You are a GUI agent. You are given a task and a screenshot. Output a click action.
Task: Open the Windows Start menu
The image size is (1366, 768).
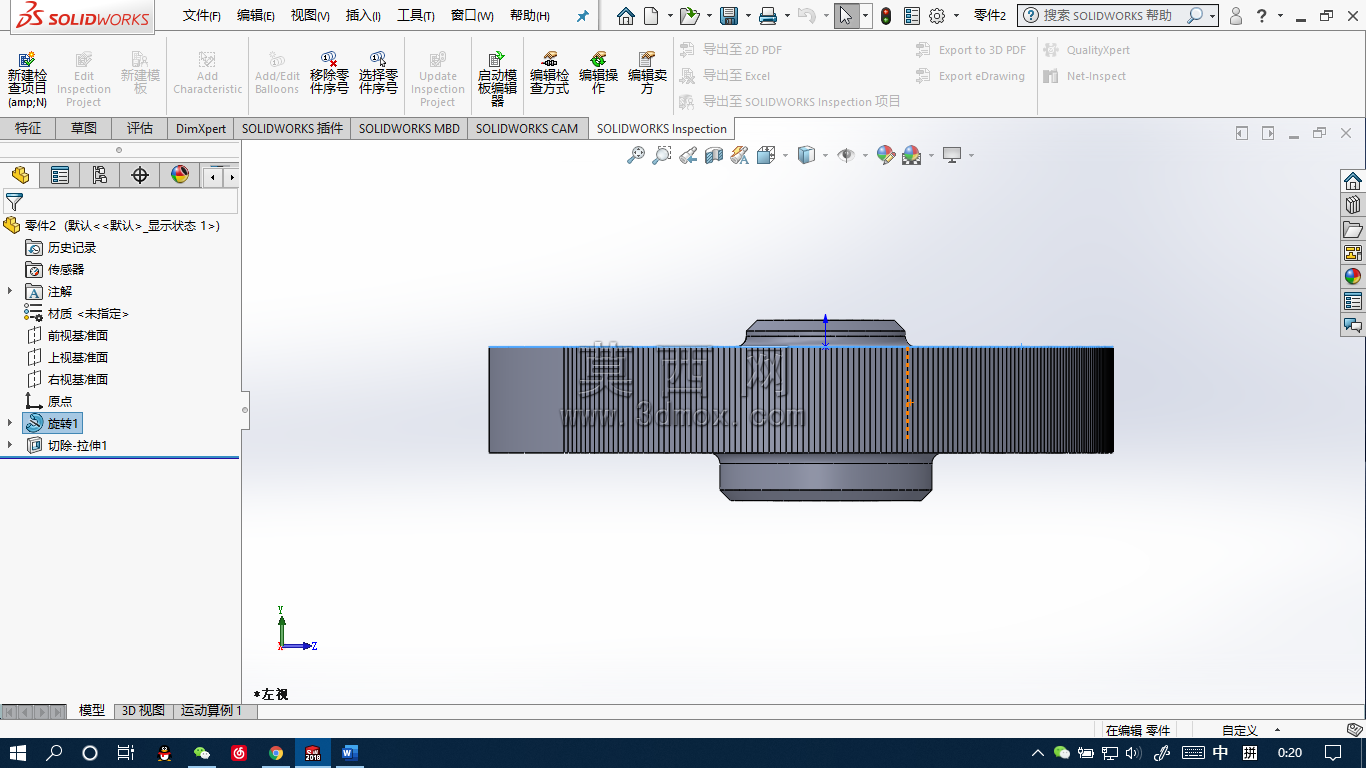pos(18,753)
